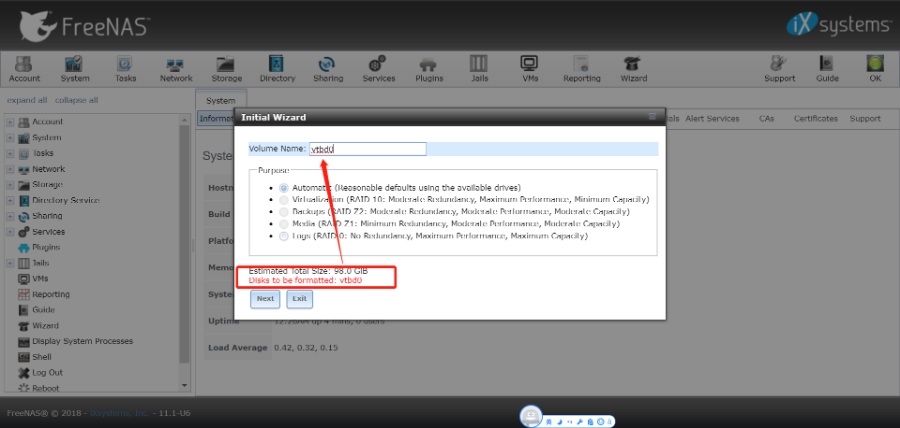Expand the Jails node in sidebar
This screenshot has height=428, width=900.
10,263
